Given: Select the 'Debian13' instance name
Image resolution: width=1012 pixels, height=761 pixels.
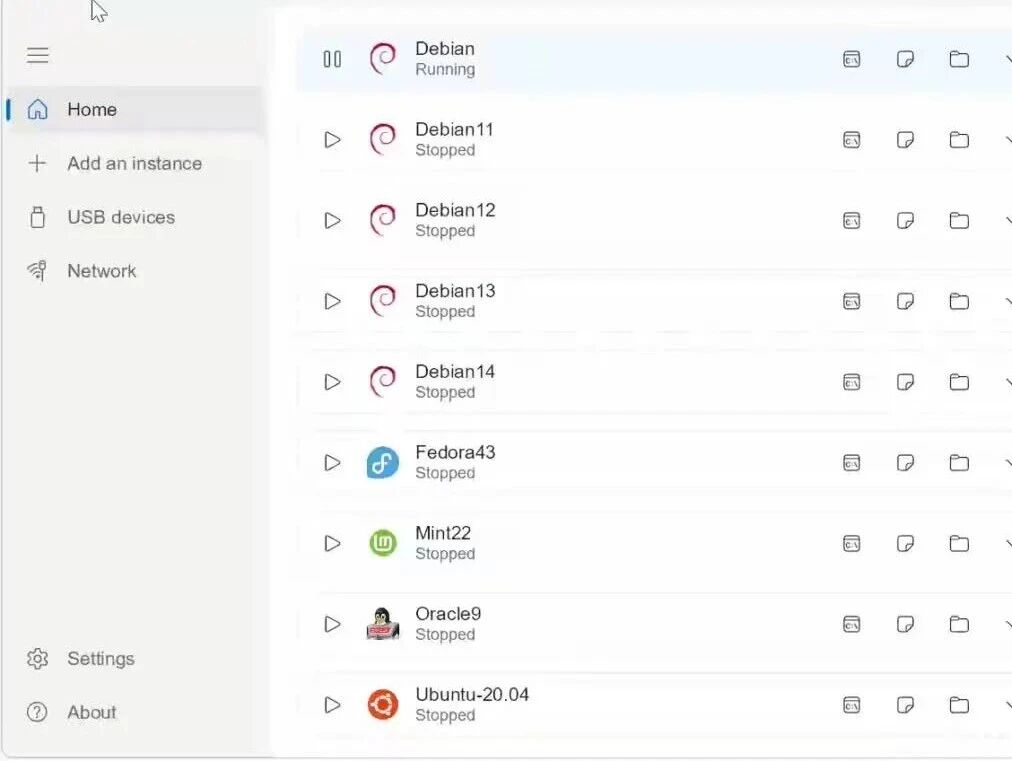Looking at the screenshot, I should pyautogui.click(x=455, y=291).
